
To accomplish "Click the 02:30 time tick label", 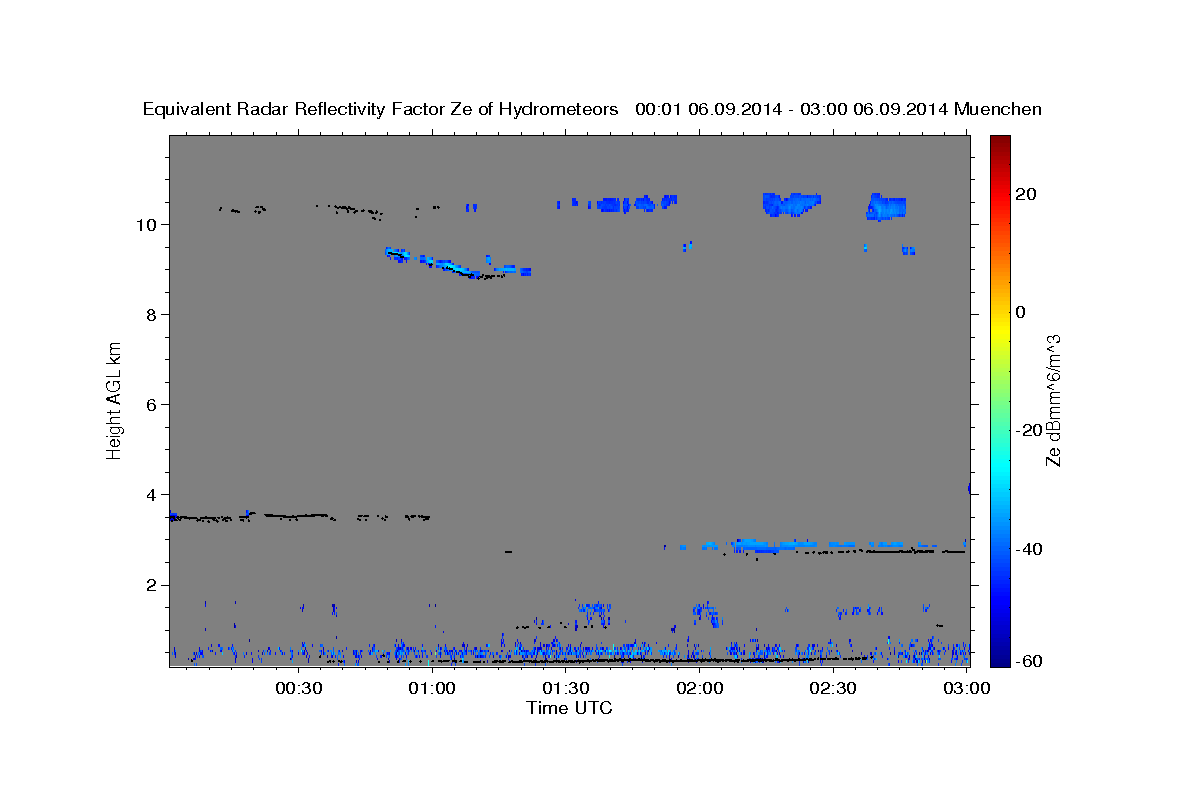I will pyautogui.click(x=835, y=688).
